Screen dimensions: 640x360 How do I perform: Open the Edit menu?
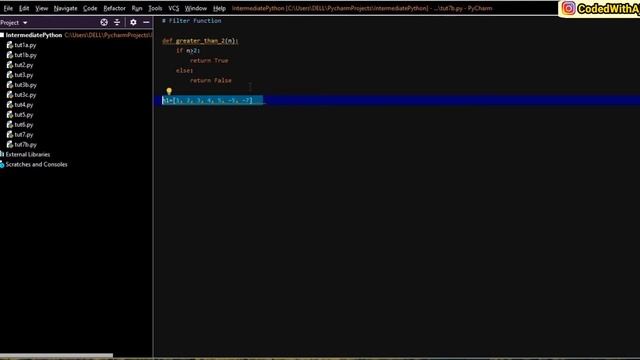[x=24, y=8]
